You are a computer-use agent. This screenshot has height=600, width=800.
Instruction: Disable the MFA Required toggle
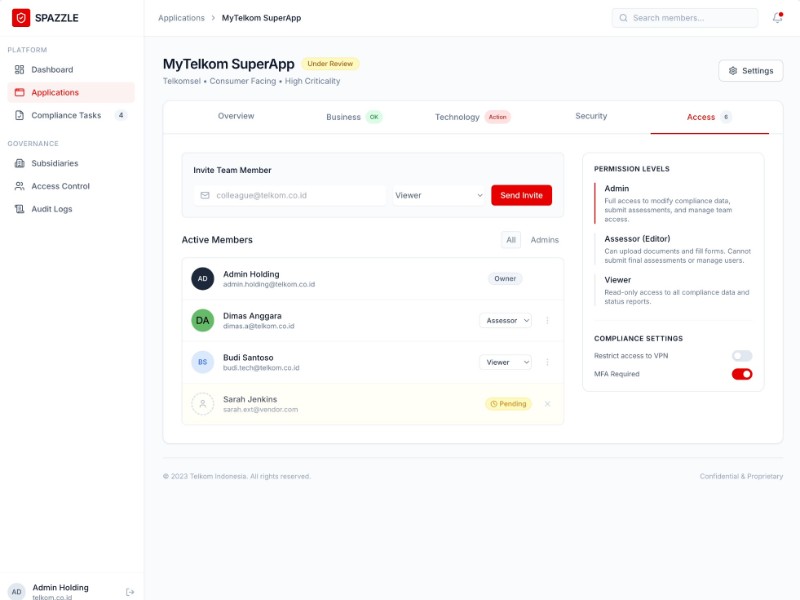coord(741,374)
